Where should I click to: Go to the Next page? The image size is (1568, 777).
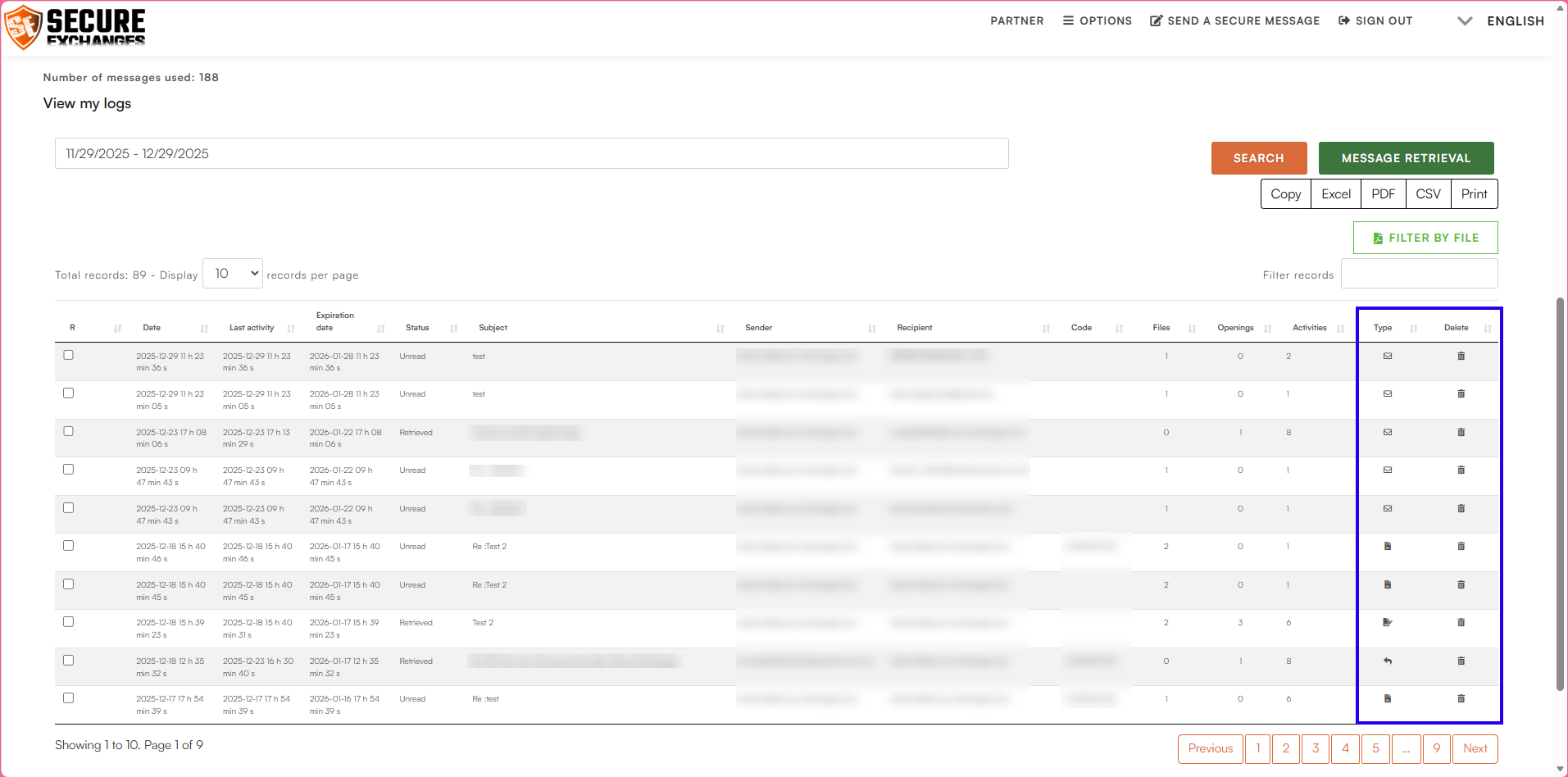1475,748
